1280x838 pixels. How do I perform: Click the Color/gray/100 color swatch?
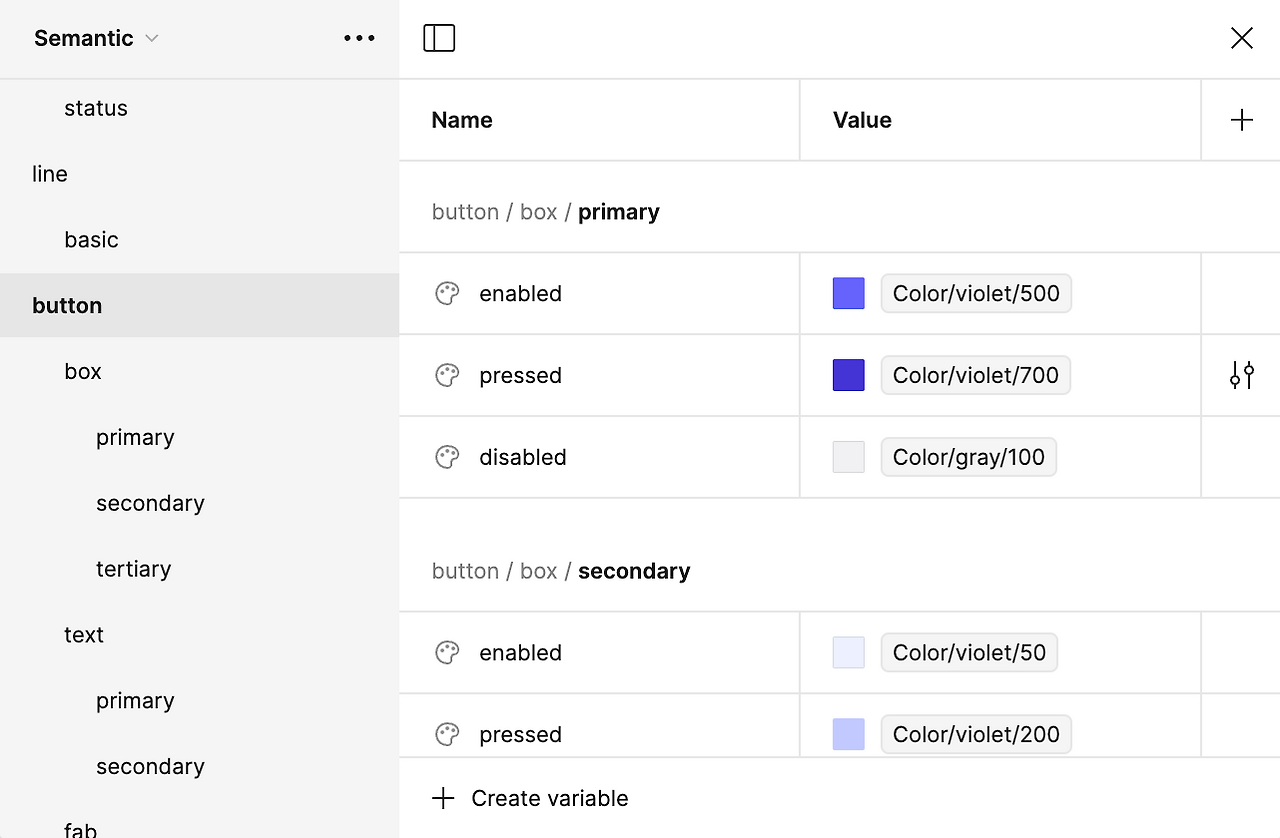tap(848, 457)
